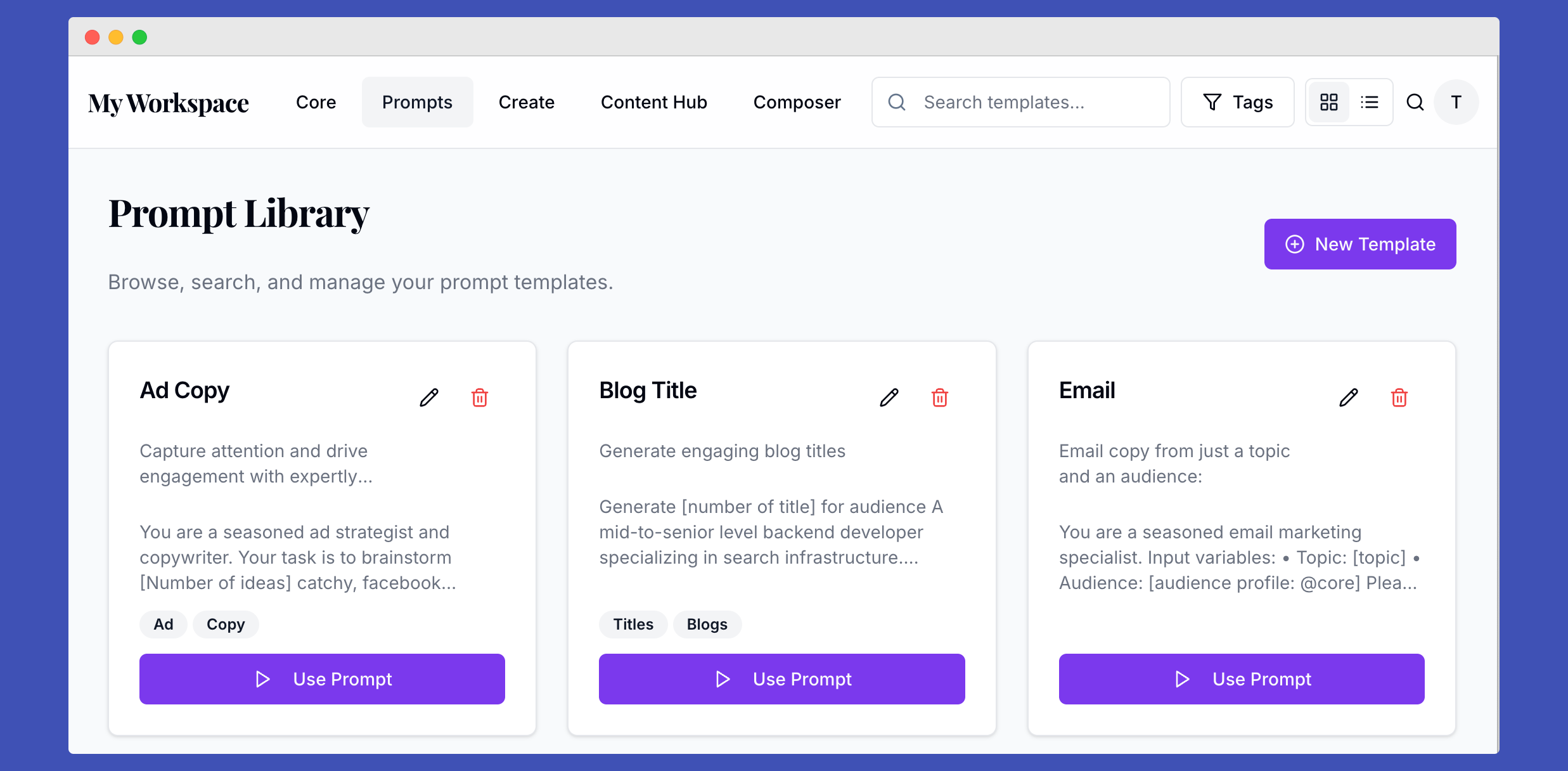Use the Email prompt
Screen dimensions: 1568x771
(1242, 679)
